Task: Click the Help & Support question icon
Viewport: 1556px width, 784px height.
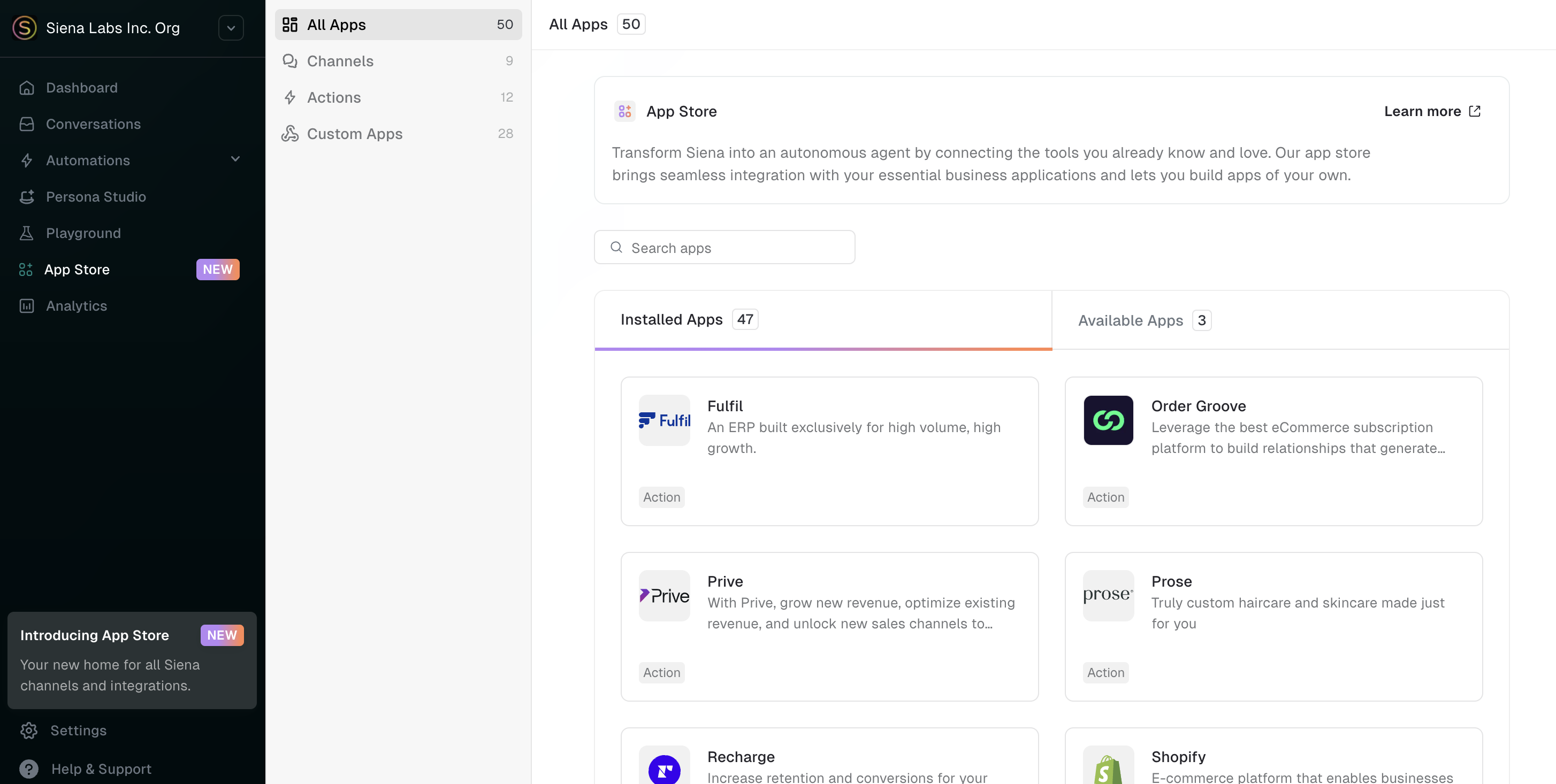Action: 28,769
